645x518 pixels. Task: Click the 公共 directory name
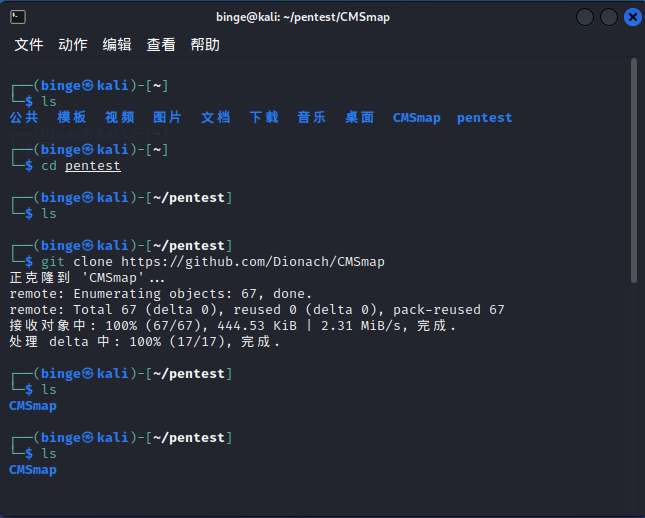pyautogui.click(x=24, y=118)
